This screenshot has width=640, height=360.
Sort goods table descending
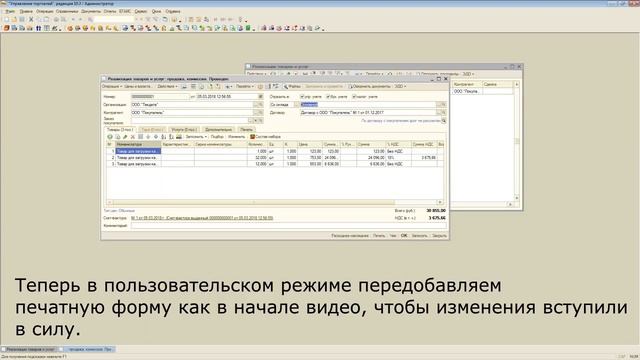coord(171,137)
